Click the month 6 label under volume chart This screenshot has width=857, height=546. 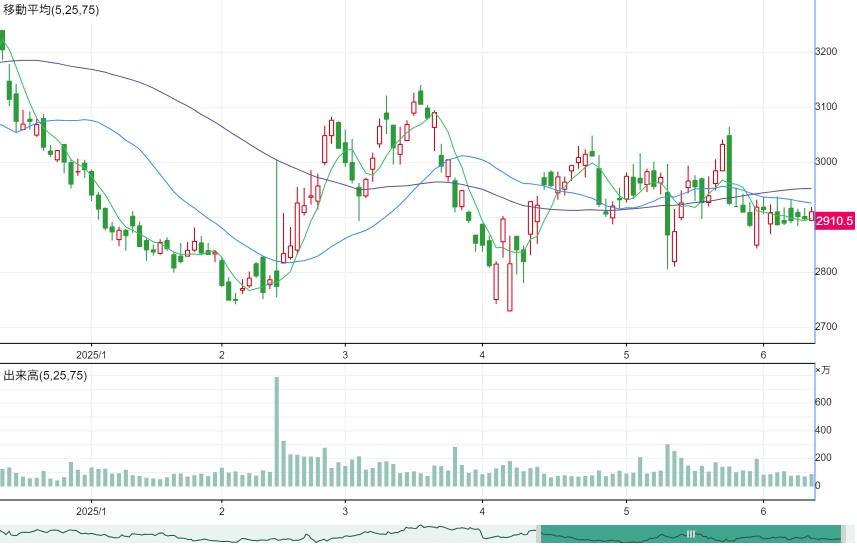[763, 511]
